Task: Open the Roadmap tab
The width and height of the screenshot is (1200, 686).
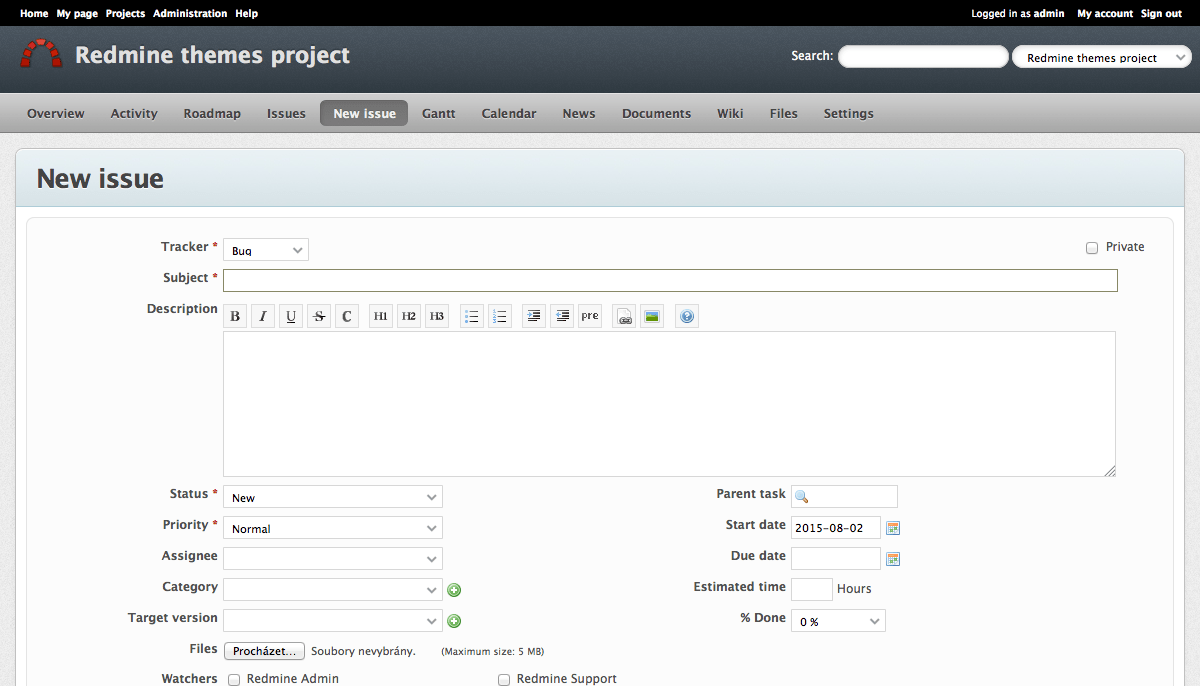Action: click(x=212, y=113)
